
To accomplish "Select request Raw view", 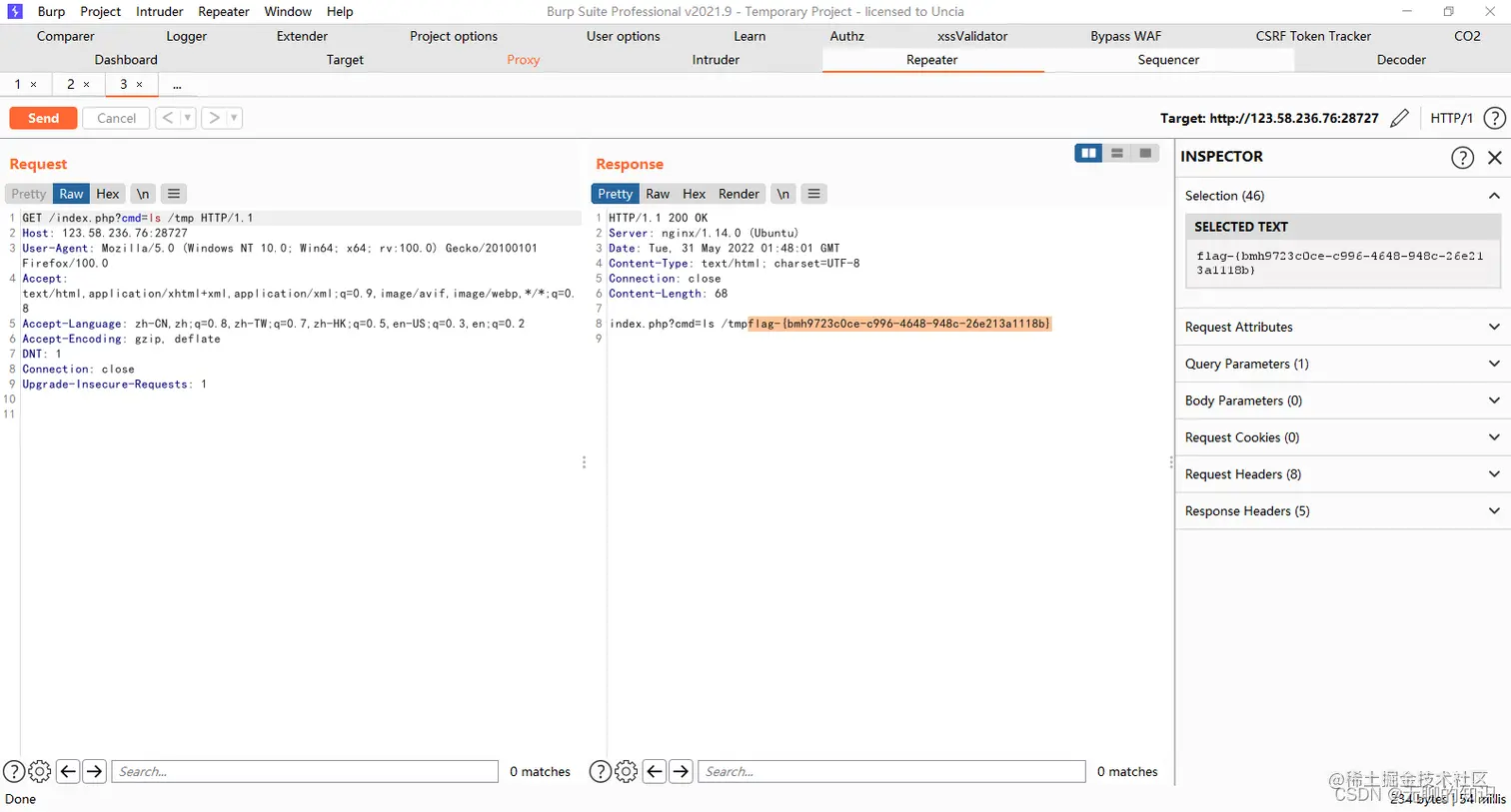I will click(71, 194).
